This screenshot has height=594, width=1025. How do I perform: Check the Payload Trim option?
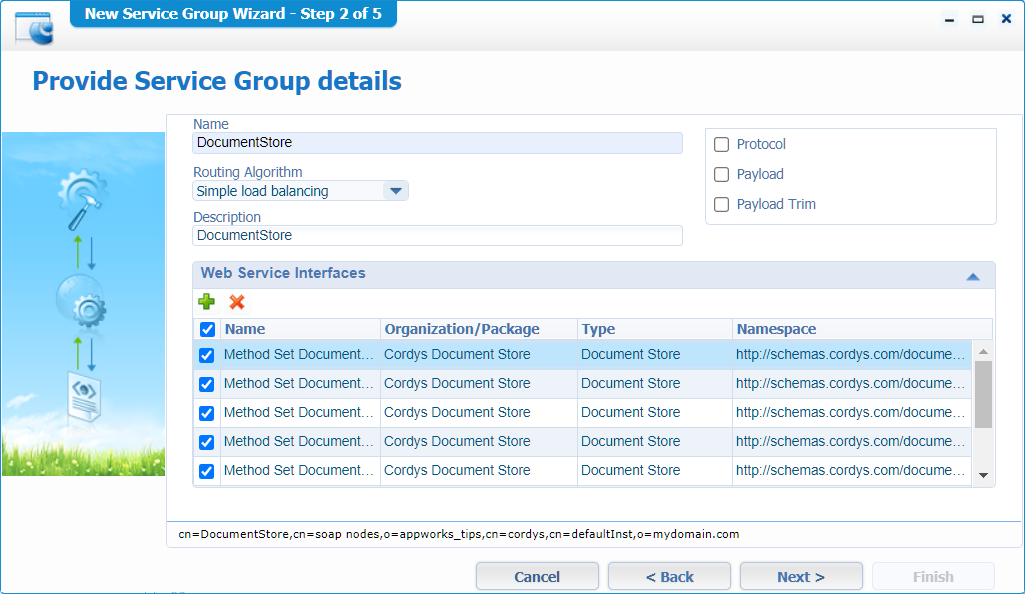[721, 204]
